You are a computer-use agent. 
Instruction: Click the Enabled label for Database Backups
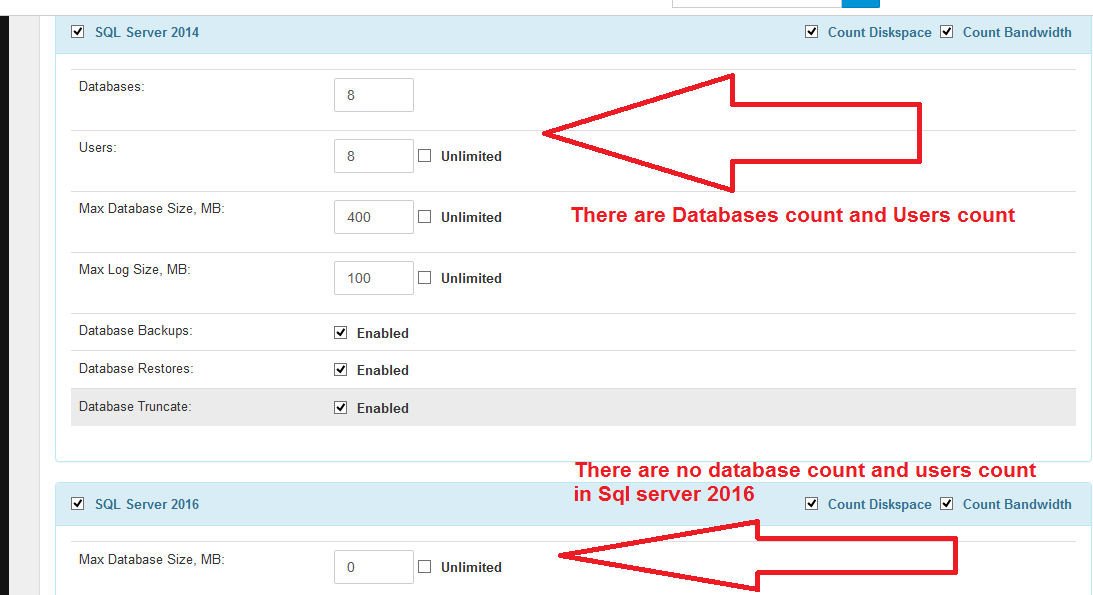tap(383, 333)
